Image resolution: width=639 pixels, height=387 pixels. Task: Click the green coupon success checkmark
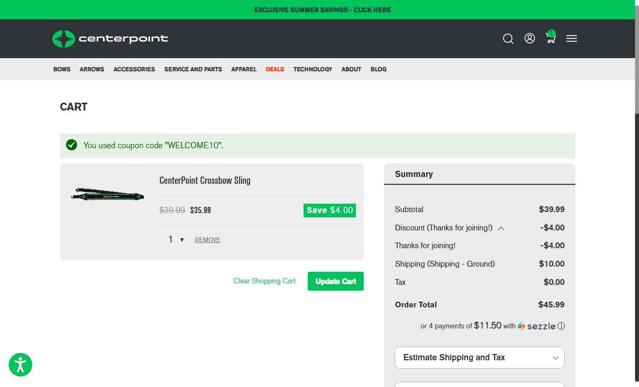(71, 145)
